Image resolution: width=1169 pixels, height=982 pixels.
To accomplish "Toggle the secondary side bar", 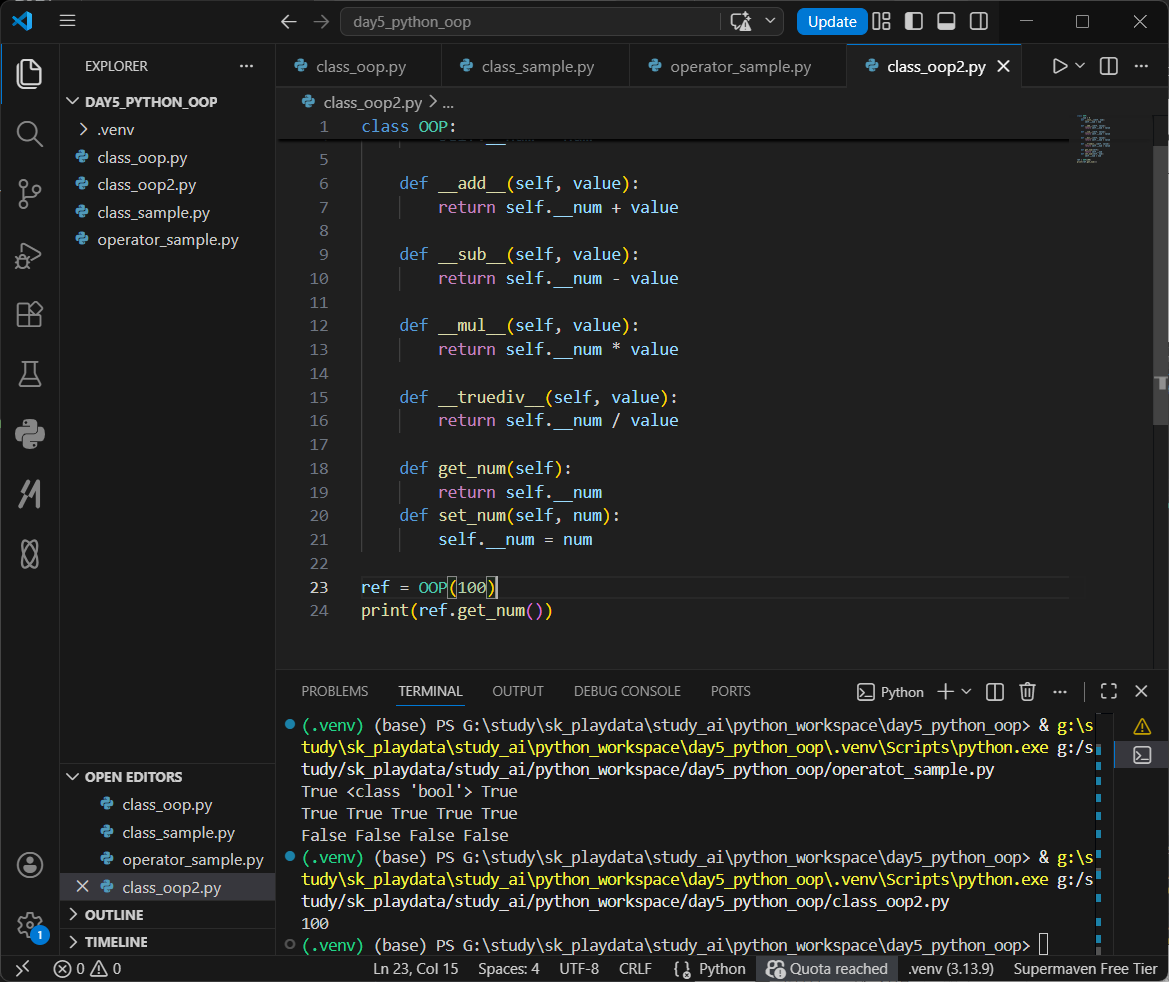I will (979, 22).
